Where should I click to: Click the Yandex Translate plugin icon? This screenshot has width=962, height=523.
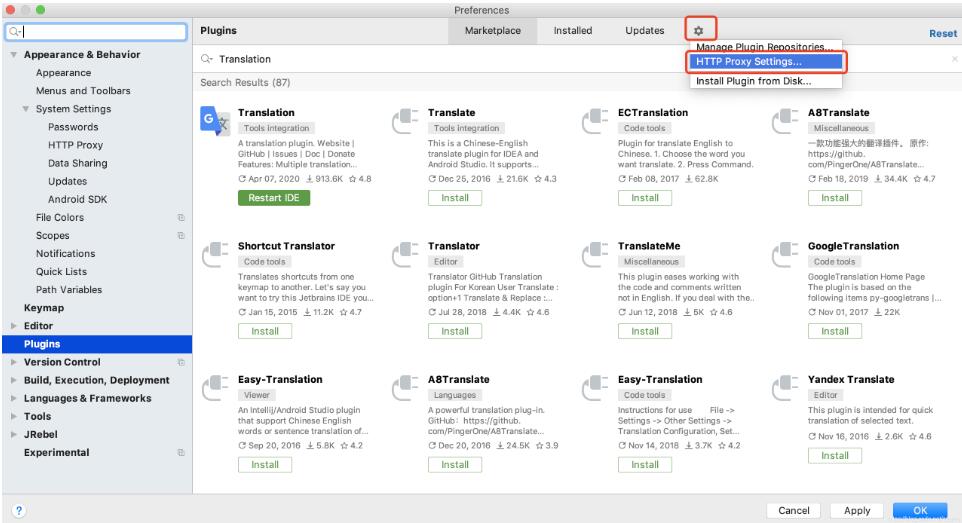pyautogui.click(x=784, y=388)
